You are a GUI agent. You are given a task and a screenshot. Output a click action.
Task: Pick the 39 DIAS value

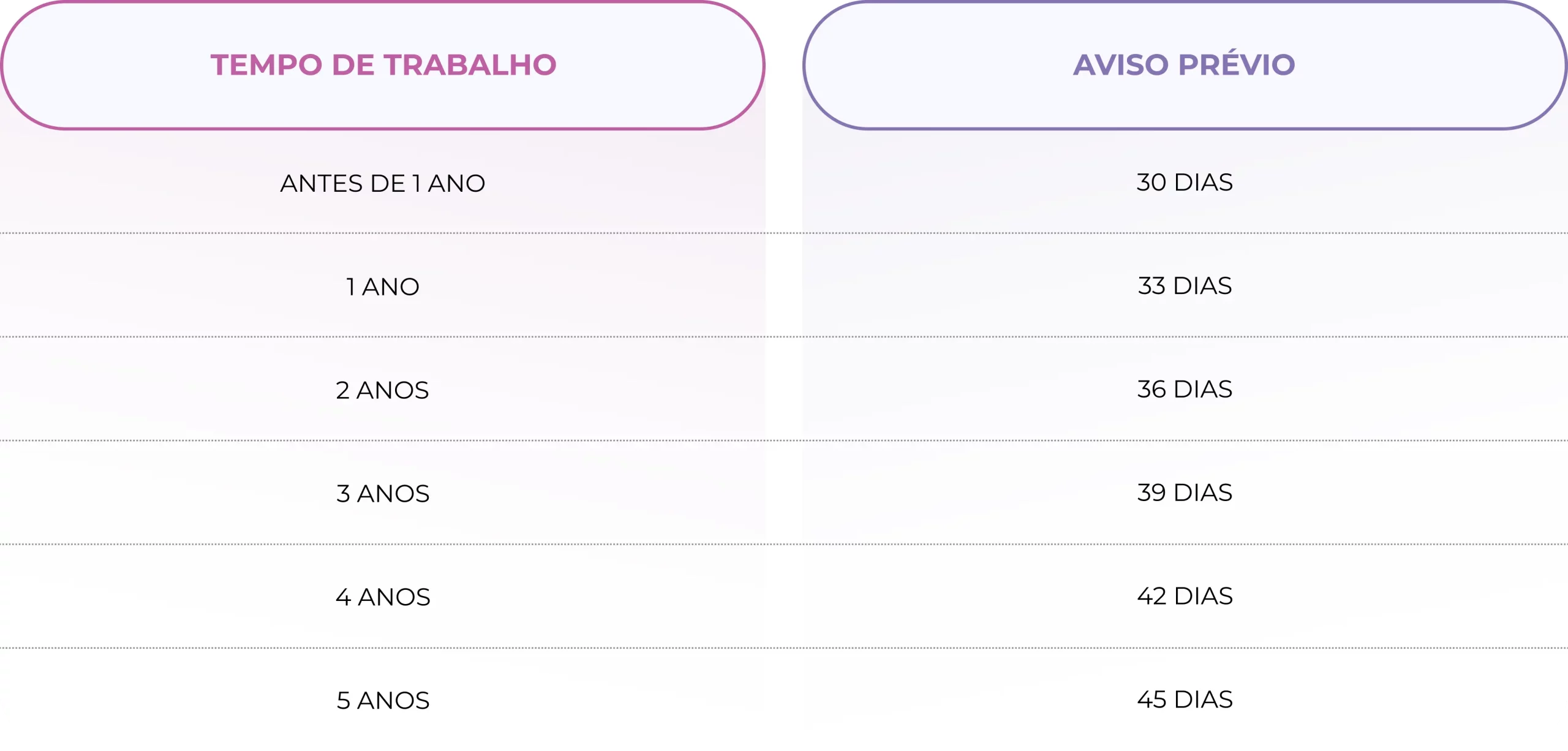click(x=1184, y=493)
